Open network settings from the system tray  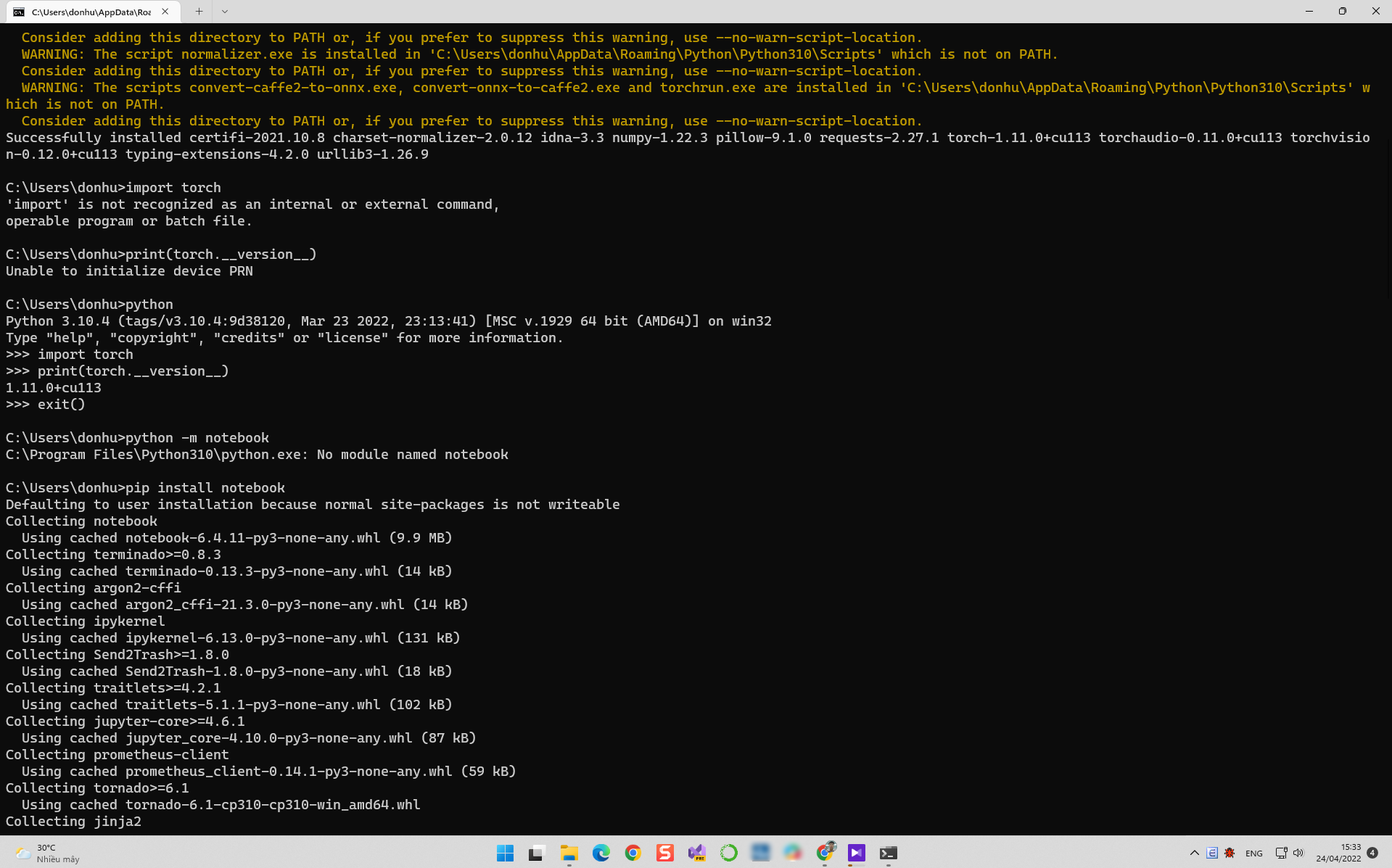(1281, 853)
